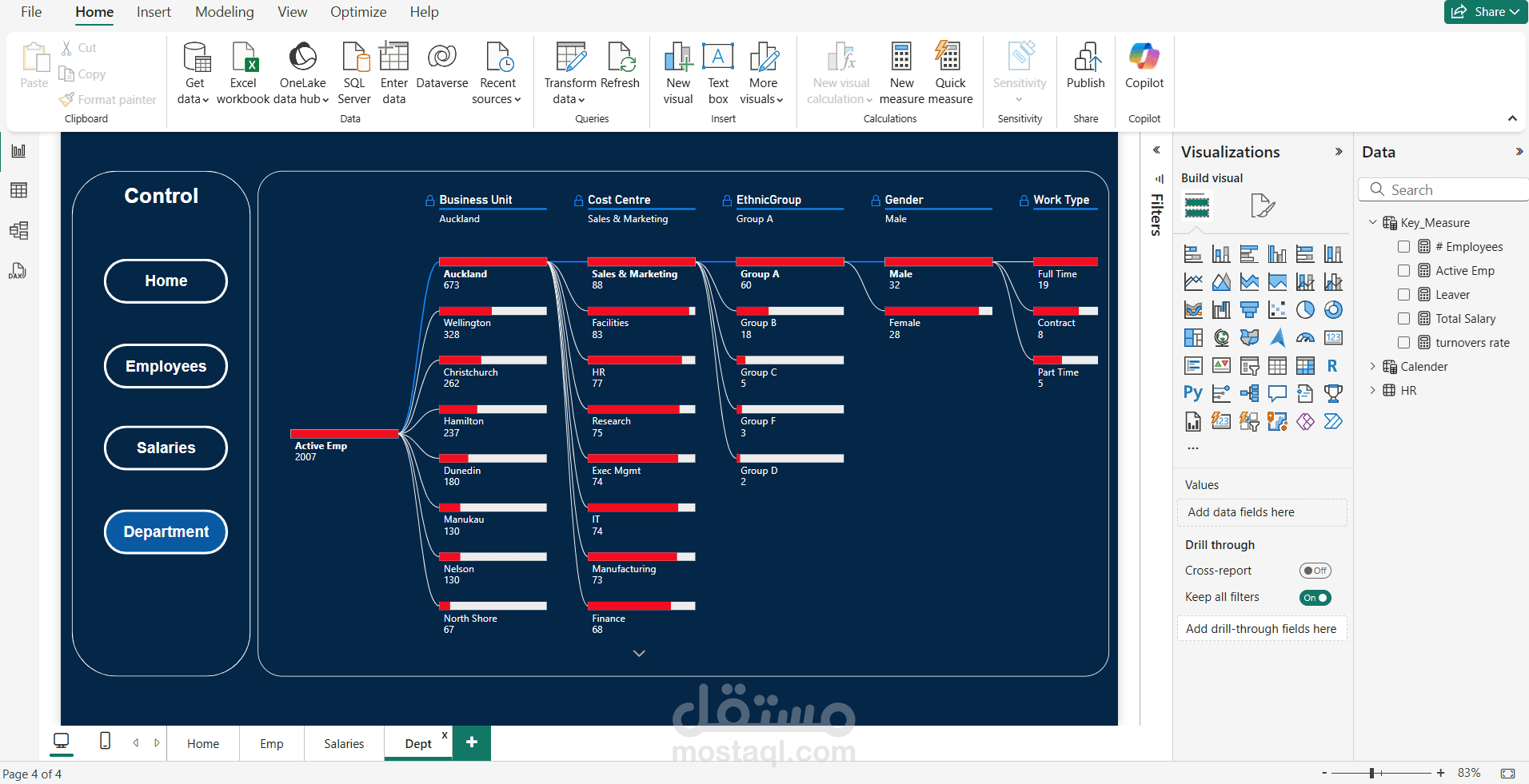Expand the HR table
This screenshot has width=1529, height=784.
click(1373, 391)
